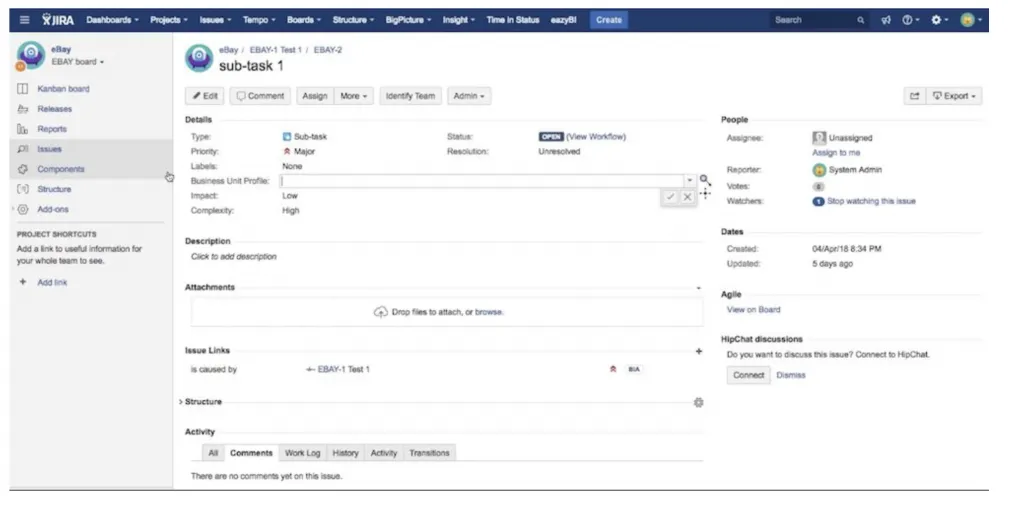Click the View on Board link
Image resolution: width=1024 pixels, height=511 pixels.
[754, 310]
